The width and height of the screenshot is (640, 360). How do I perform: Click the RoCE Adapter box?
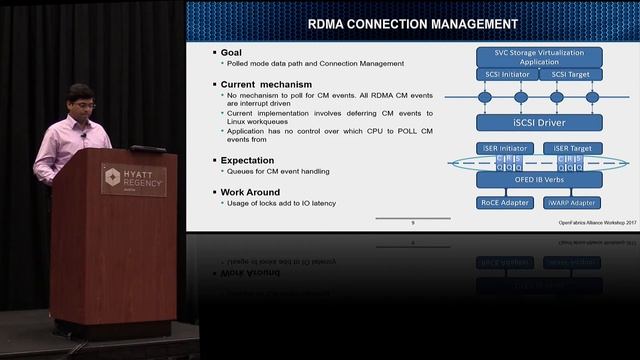click(505, 203)
